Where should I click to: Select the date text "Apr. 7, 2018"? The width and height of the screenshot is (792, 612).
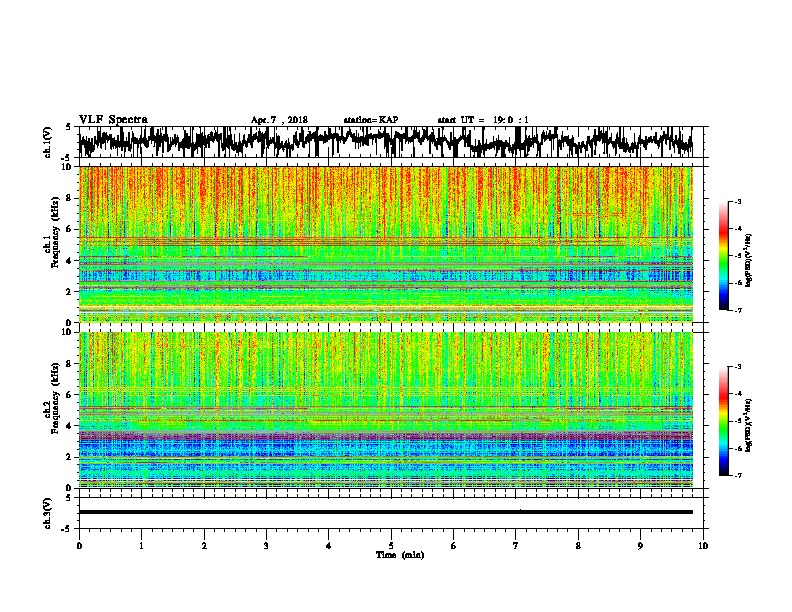click(279, 120)
